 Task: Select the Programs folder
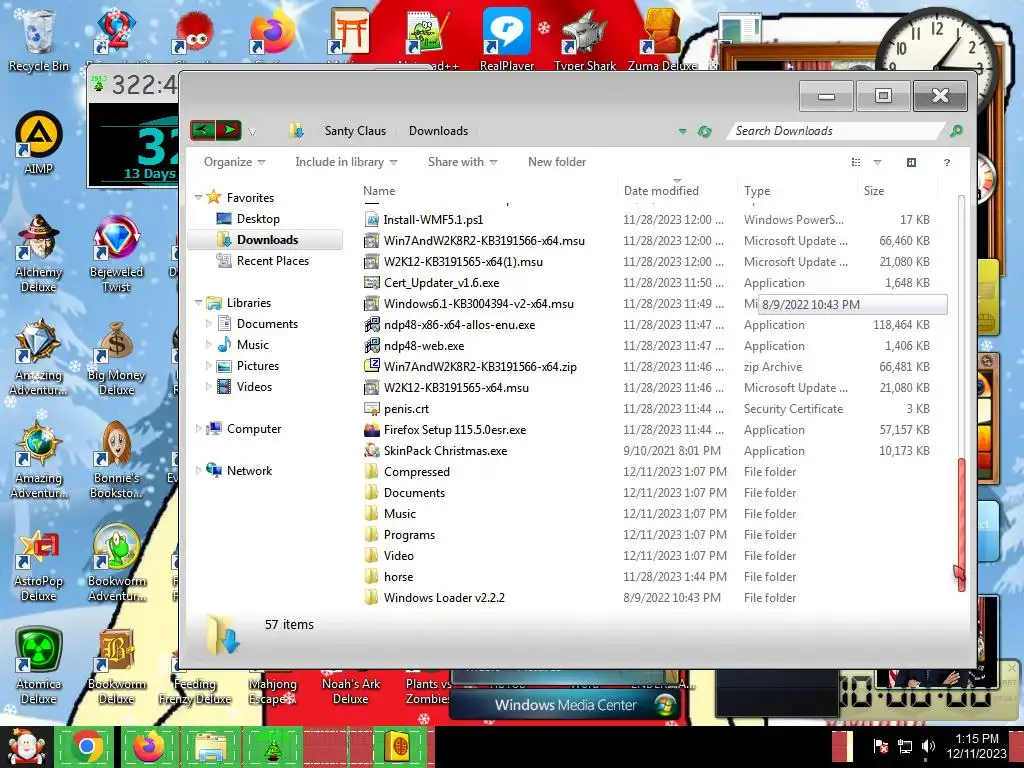tap(409, 535)
